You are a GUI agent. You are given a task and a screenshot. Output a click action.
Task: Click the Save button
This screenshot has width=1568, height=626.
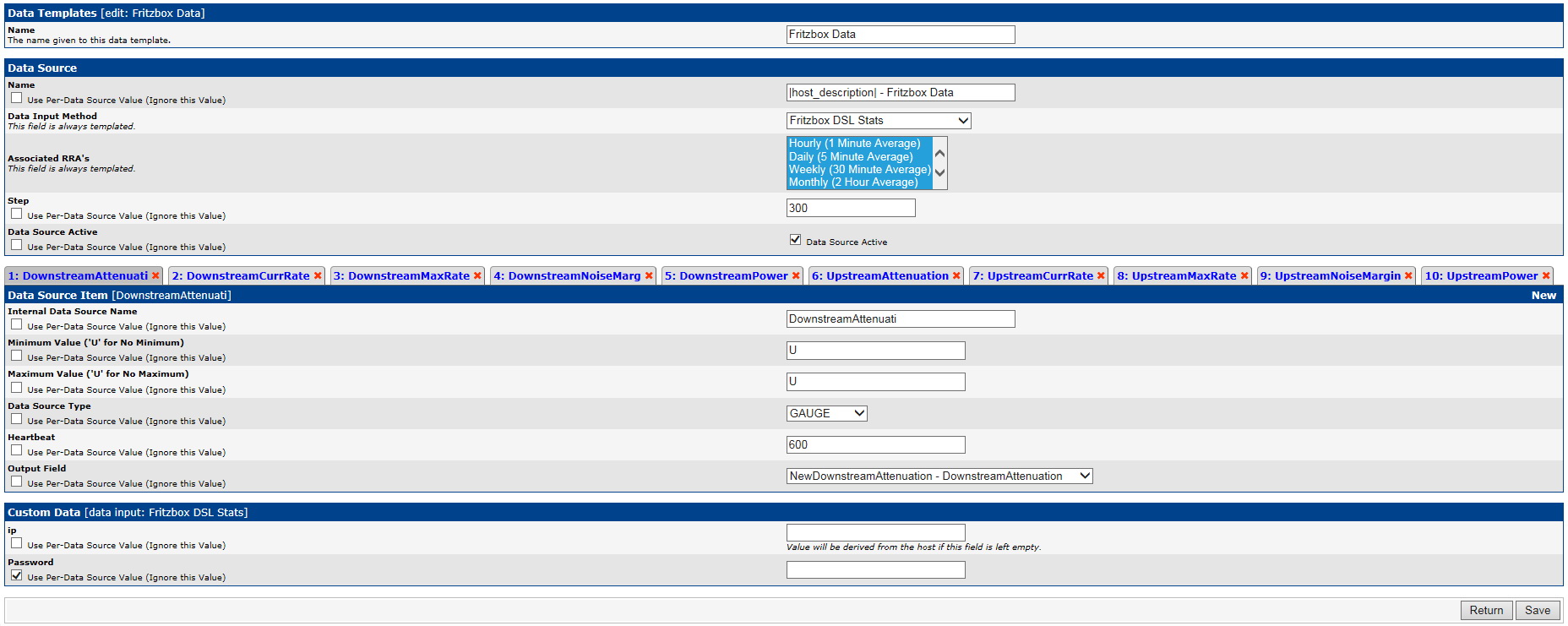pyautogui.click(x=1538, y=611)
